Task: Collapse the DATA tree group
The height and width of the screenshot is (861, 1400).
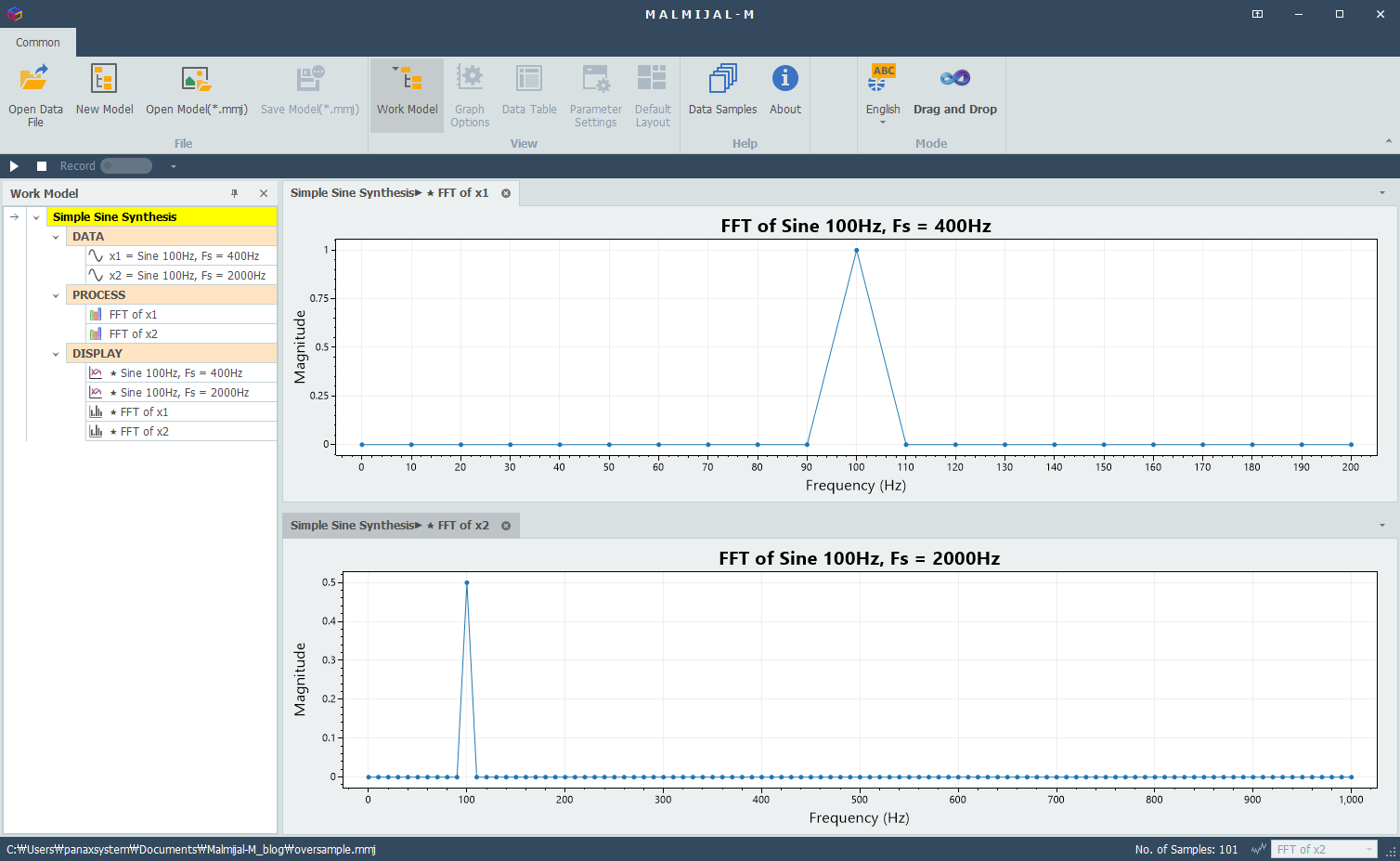Action: click(56, 237)
